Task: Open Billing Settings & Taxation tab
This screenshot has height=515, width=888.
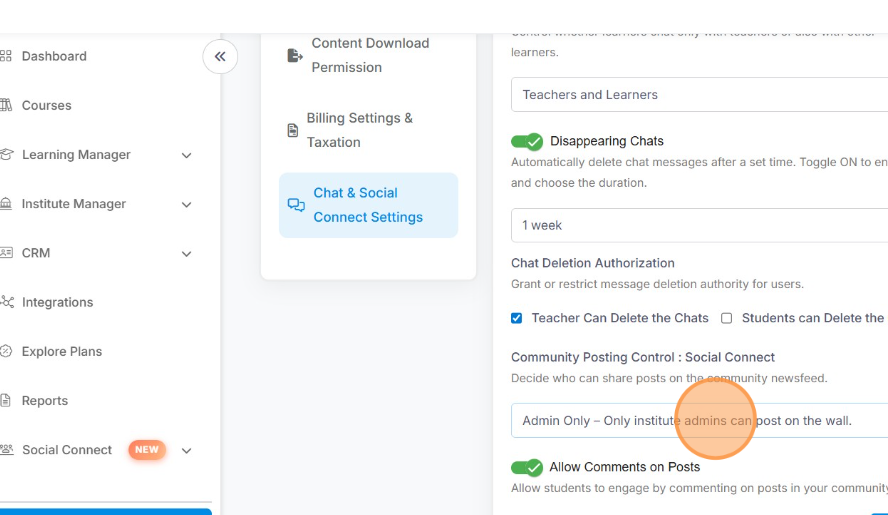Action: click(x=359, y=130)
